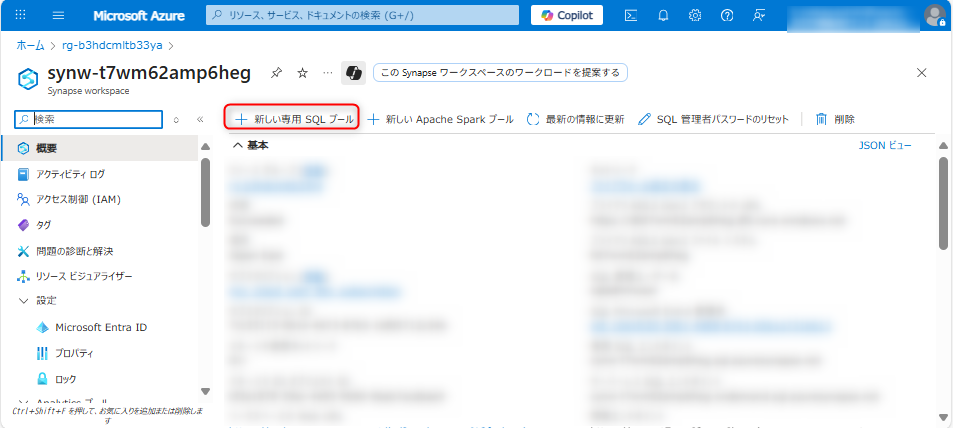This screenshot has height=428, width=953.
Task: Open the account avatar menu
Action: [934, 16]
